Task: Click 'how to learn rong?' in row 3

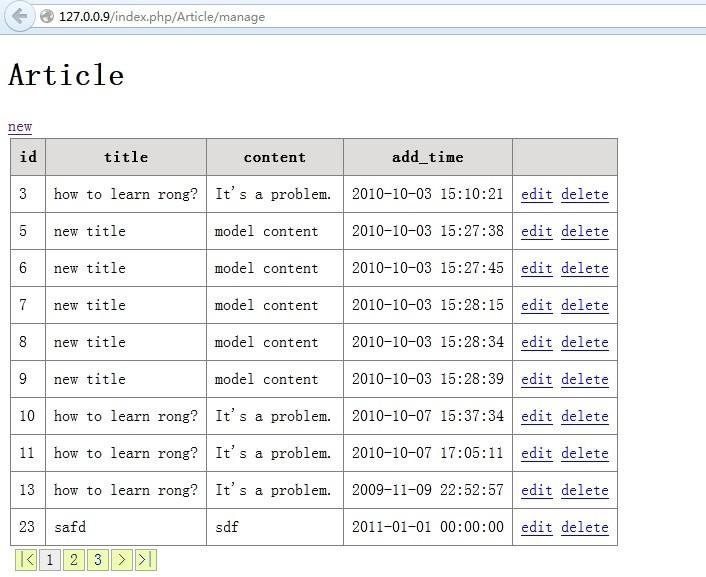Action: [x=126, y=194]
